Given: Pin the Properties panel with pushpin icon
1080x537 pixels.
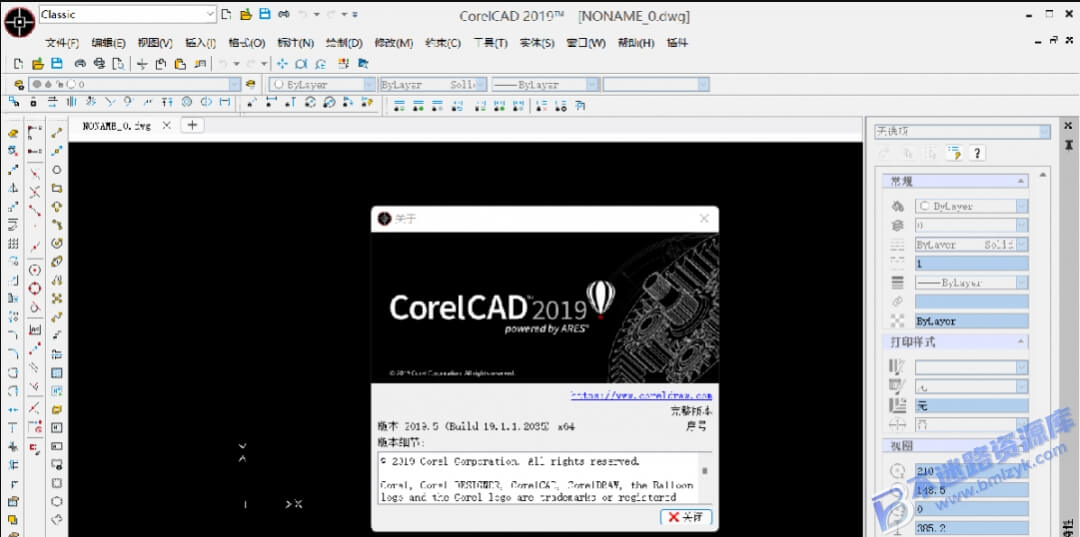Looking at the screenshot, I should [1068, 145].
